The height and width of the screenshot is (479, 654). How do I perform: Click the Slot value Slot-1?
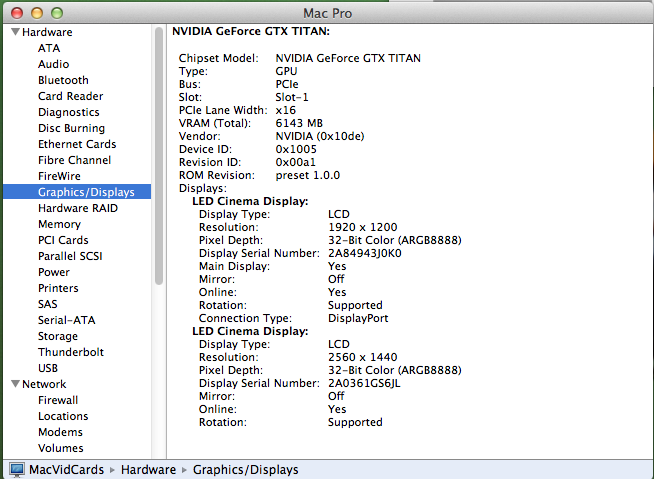point(292,97)
